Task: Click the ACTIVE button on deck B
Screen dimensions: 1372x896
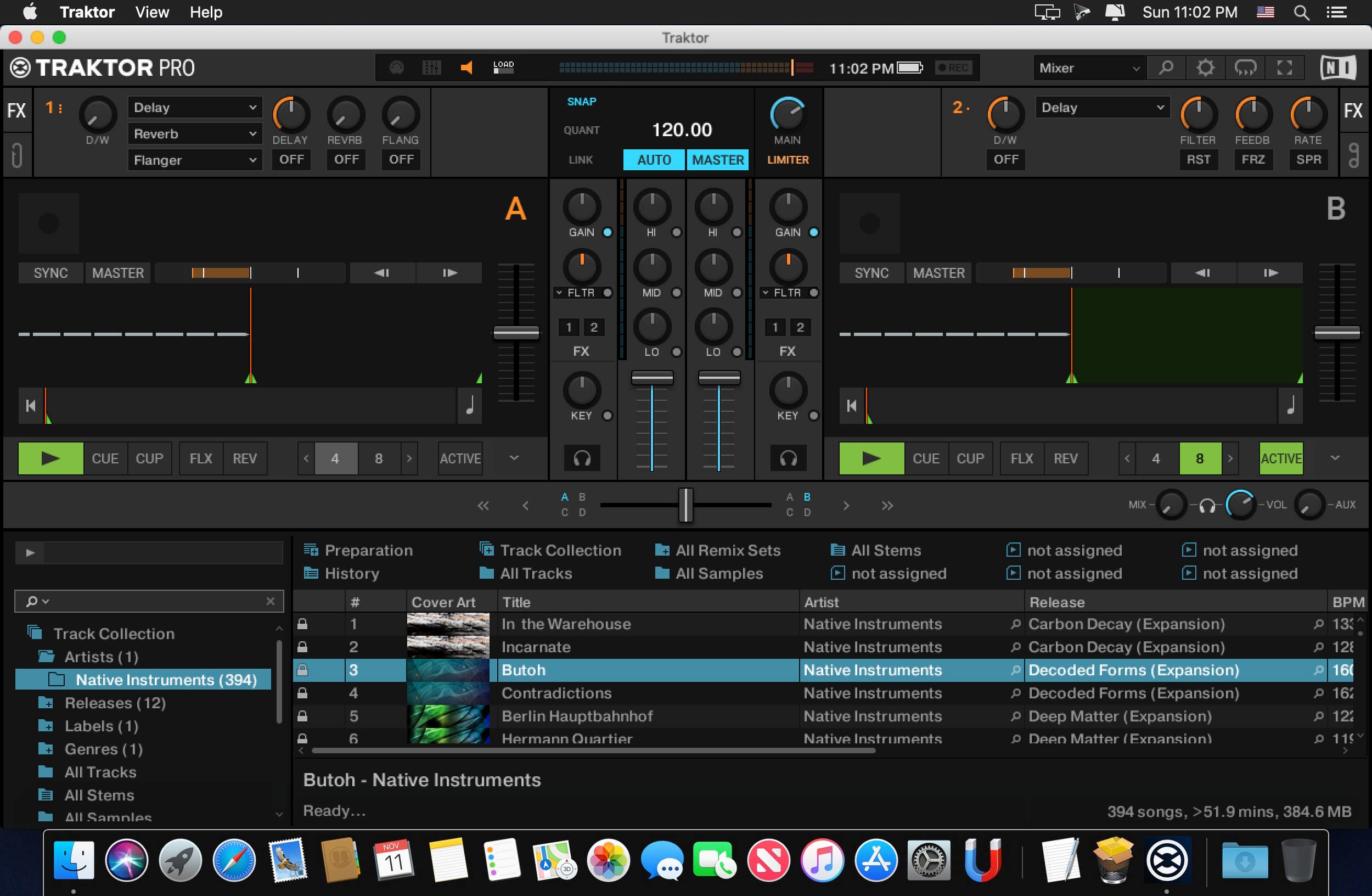Action: (1280, 458)
